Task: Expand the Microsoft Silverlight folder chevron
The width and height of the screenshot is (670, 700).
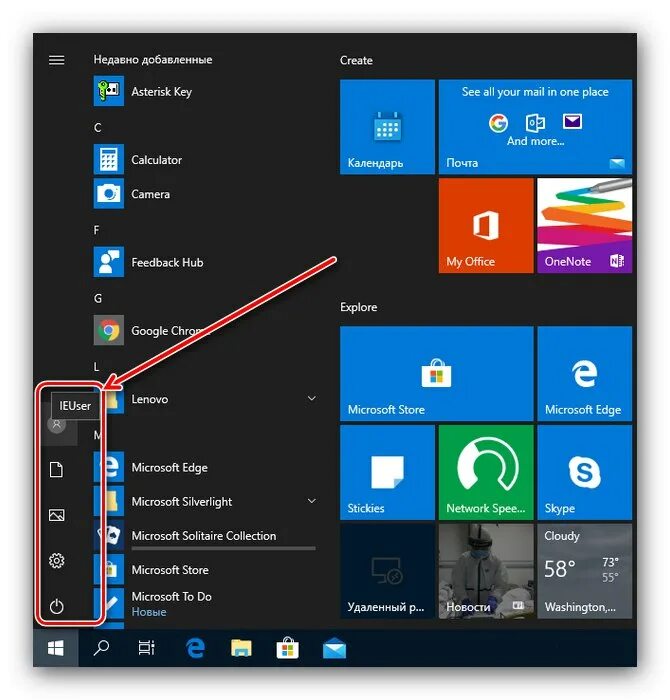Action: pyautogui.click(x=312, y=501)
